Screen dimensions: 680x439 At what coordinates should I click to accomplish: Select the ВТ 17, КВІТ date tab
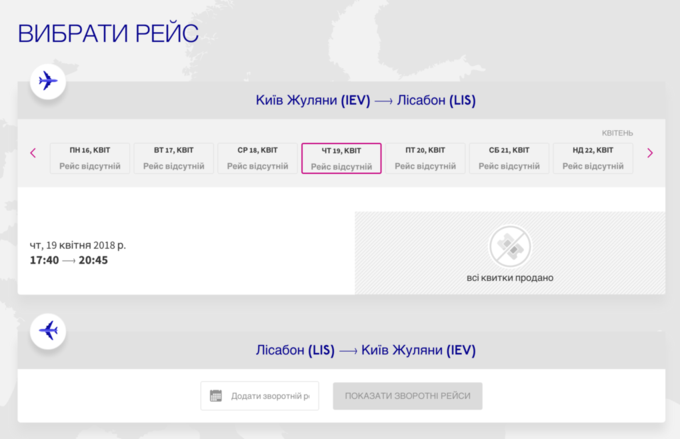(174, 158)
